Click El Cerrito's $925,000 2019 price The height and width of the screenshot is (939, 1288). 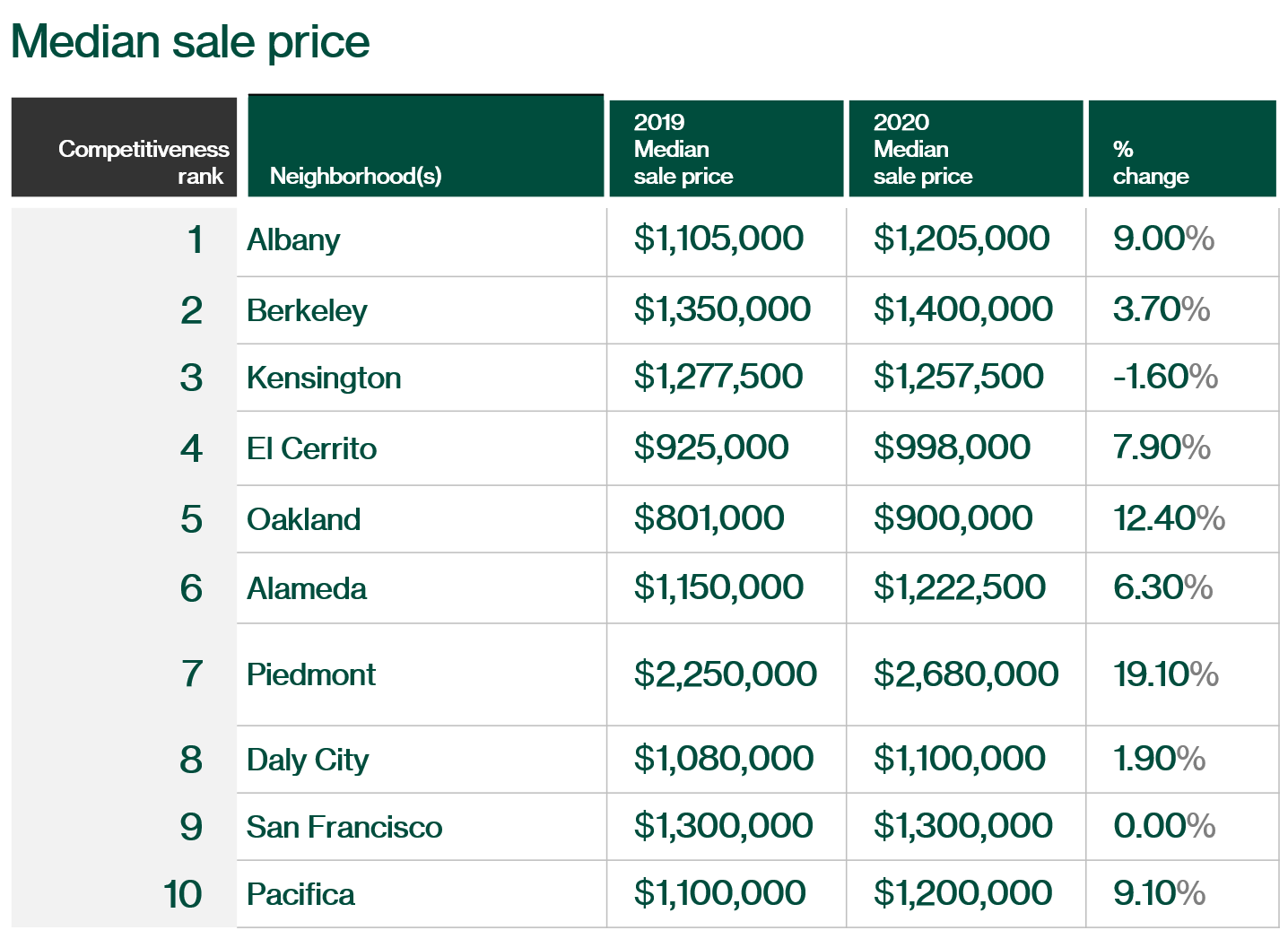click(710, 448)
